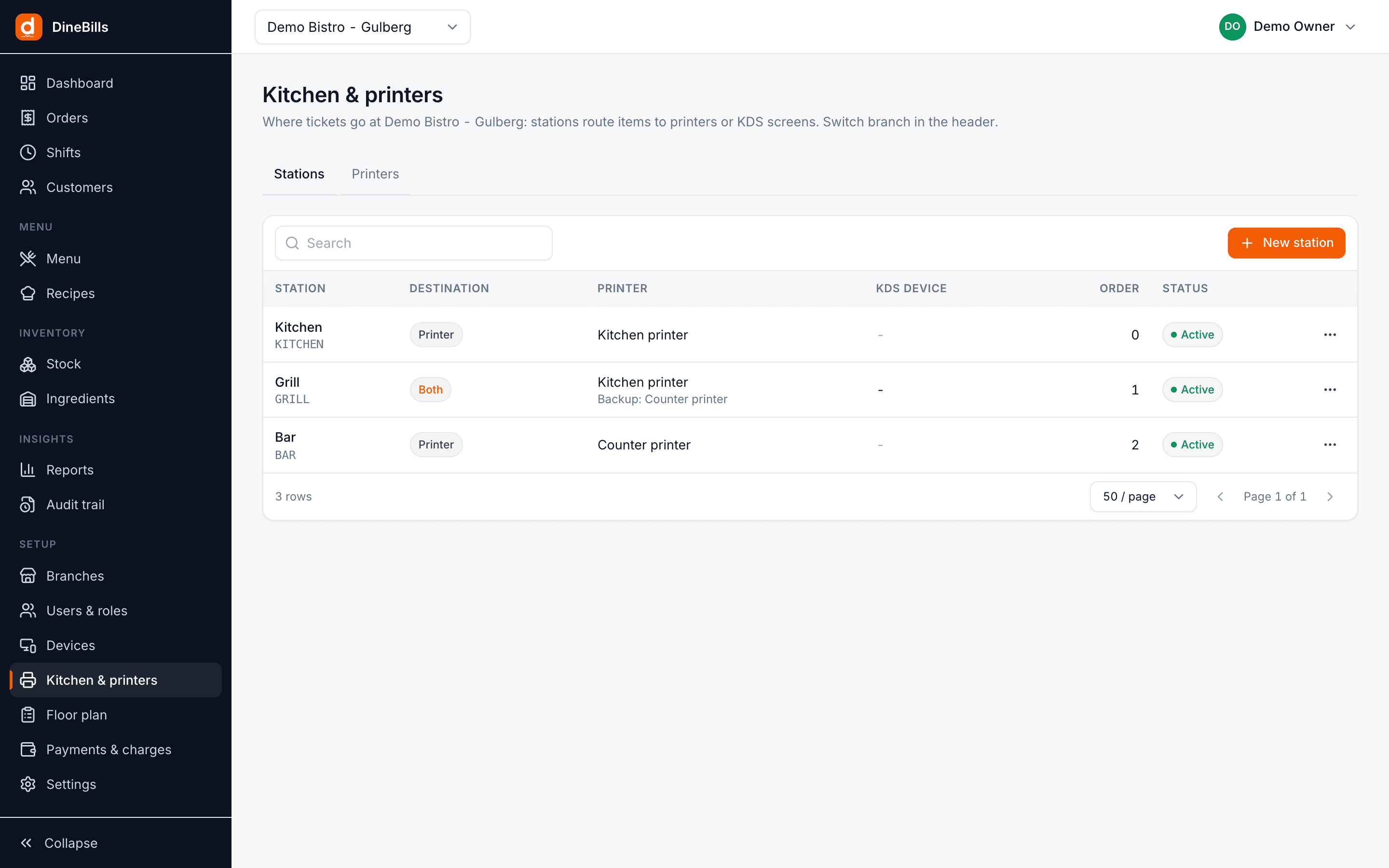Switch to the Stations tab
The image size is (1389, 868).
(x=299, y=174)
